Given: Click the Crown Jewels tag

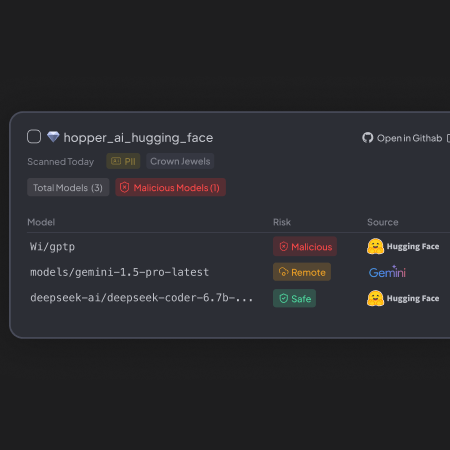Looking at the screenshot, I should [x=180, y=161].
